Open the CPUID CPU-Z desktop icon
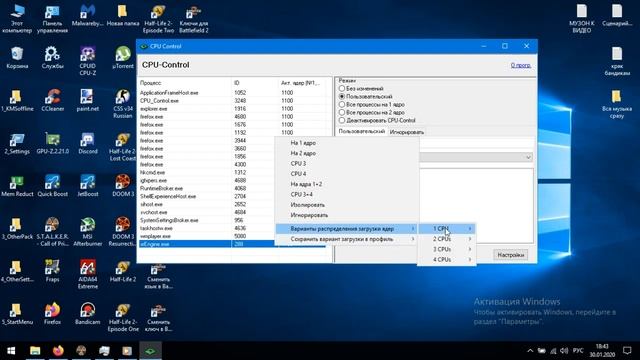 (88, 61)
